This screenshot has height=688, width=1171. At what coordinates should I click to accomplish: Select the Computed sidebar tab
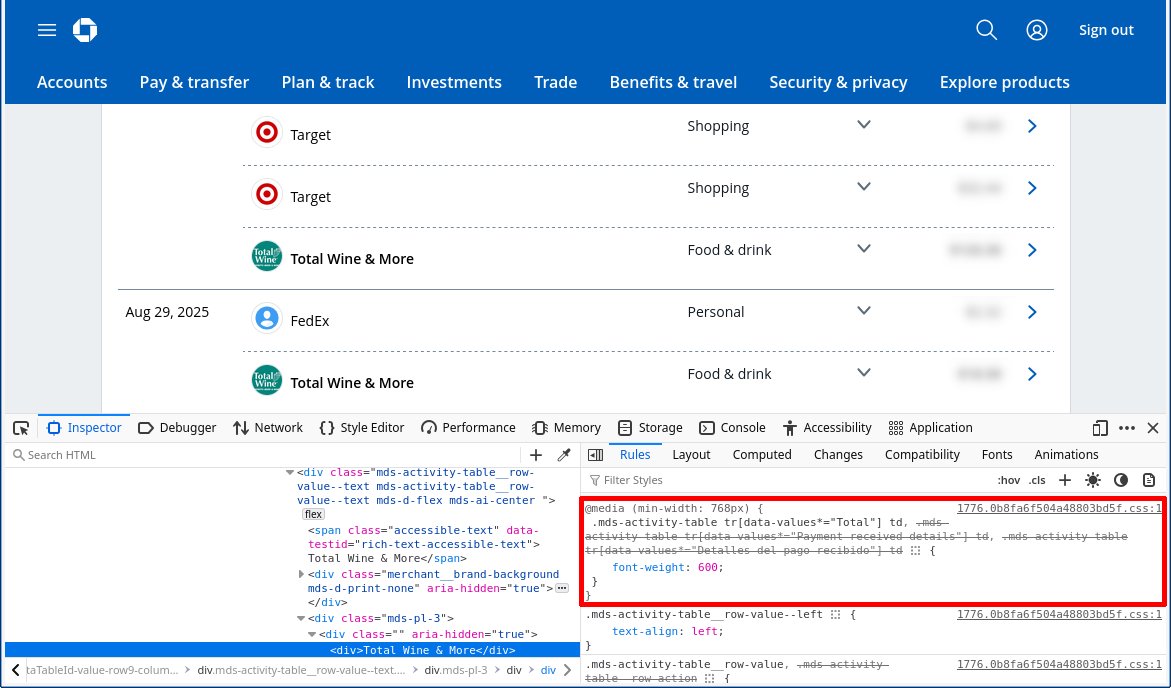762,455
